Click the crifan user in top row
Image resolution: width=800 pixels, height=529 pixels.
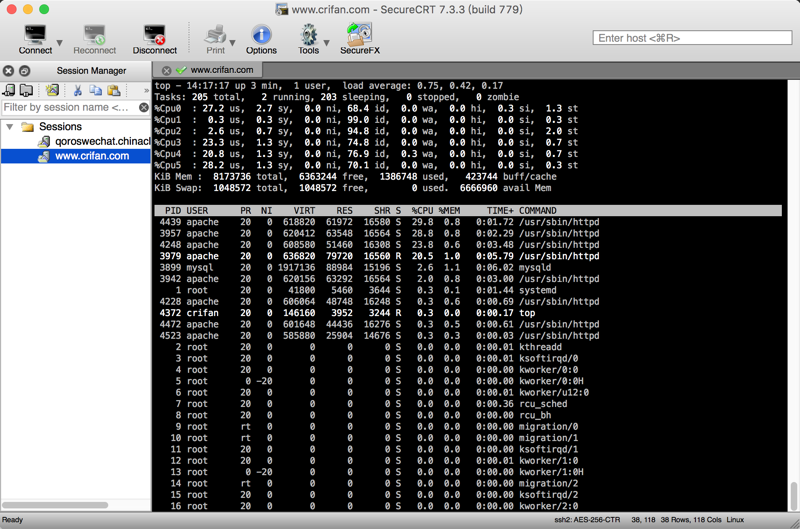pyautogui.click(x=202, y=313)
